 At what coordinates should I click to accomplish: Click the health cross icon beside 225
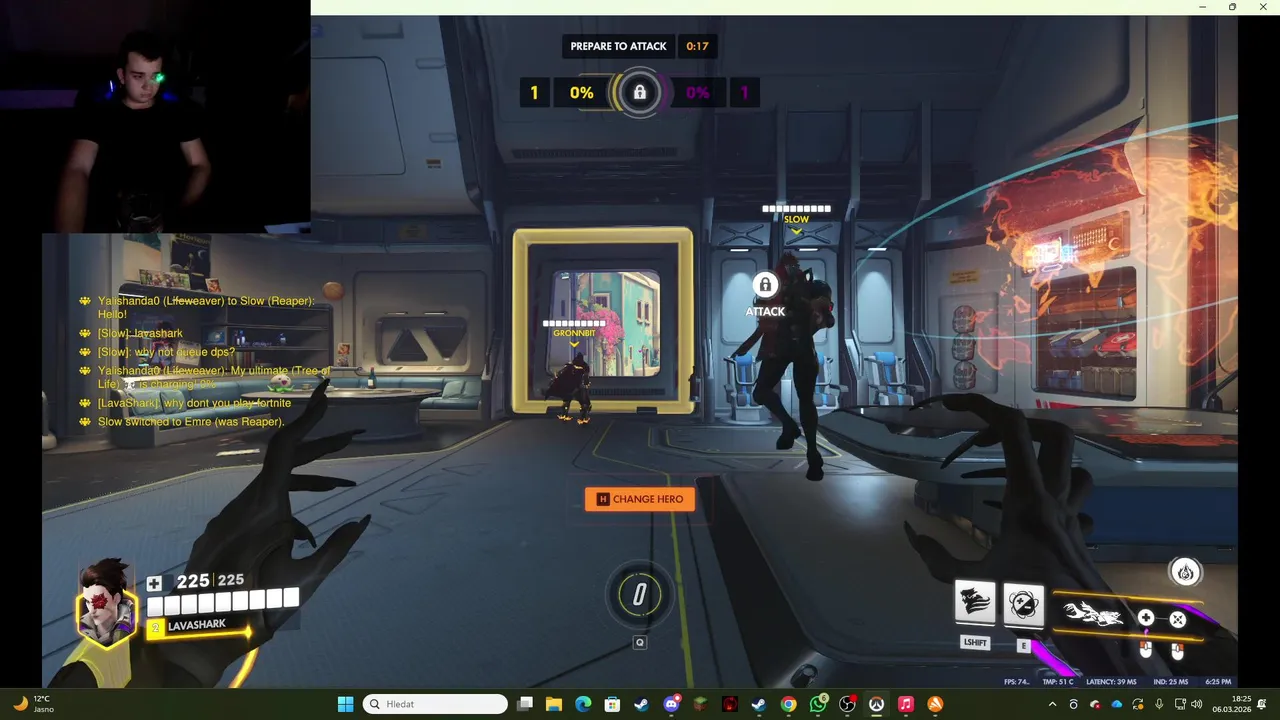pos(154,583)
